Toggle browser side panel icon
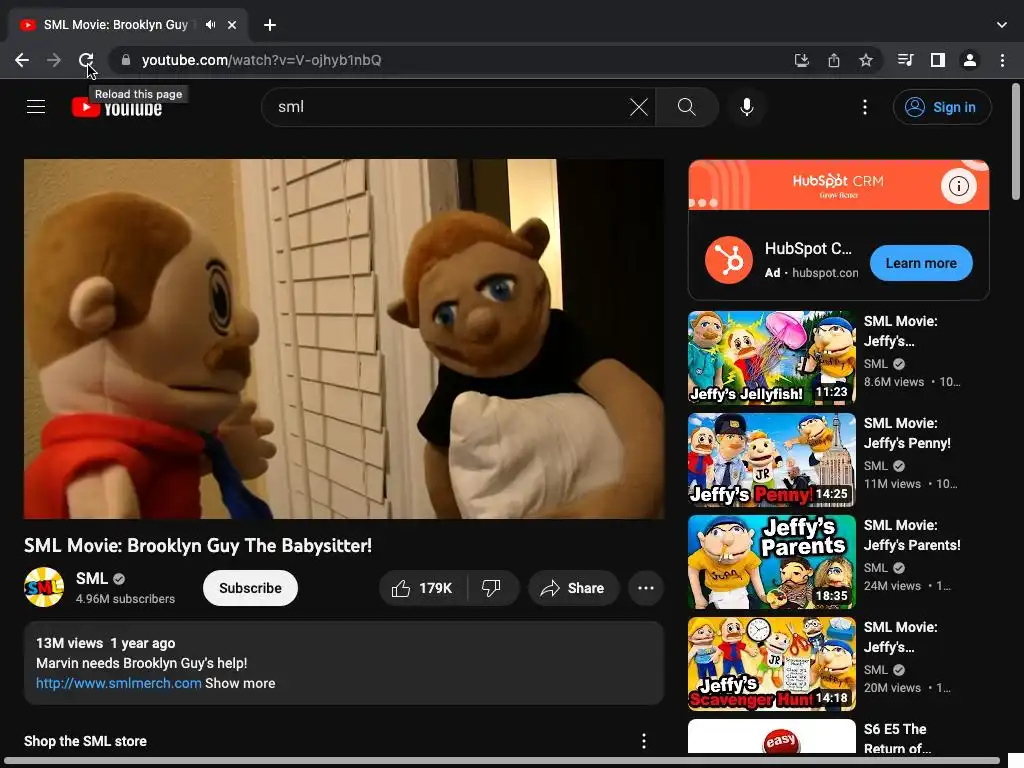Screen dimensions: 1024x768 (x=937, y=60)
